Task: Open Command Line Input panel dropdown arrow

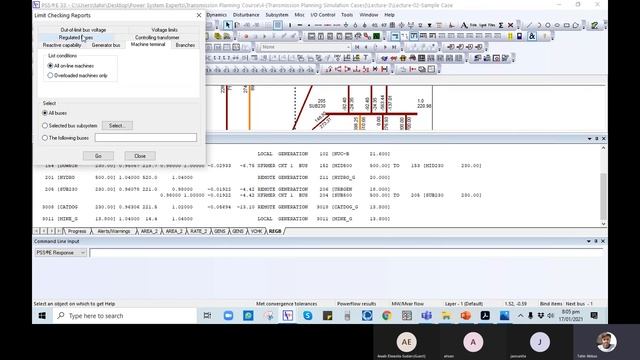Action: [589, 241]
